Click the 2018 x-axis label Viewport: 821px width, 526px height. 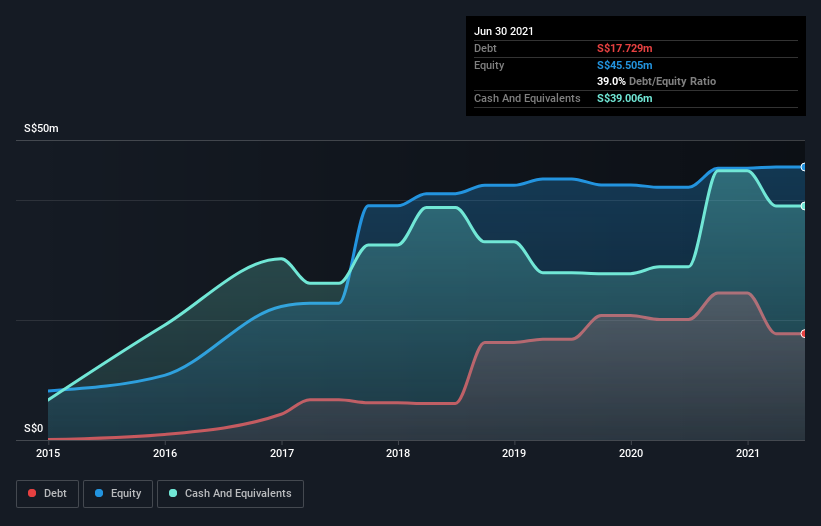point(398,453)
